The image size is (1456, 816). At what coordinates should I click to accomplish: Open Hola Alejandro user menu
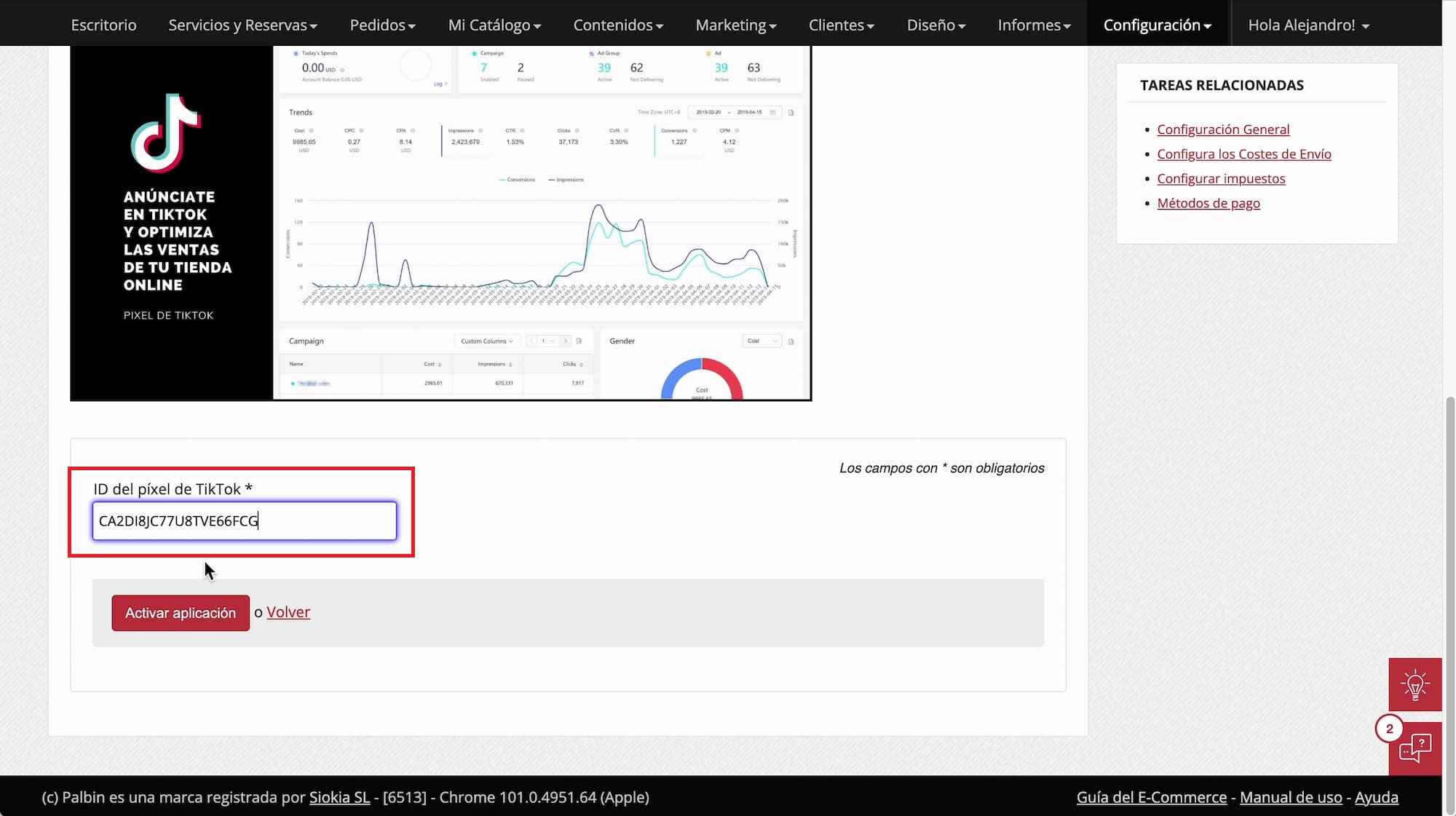click(1308, 25)
